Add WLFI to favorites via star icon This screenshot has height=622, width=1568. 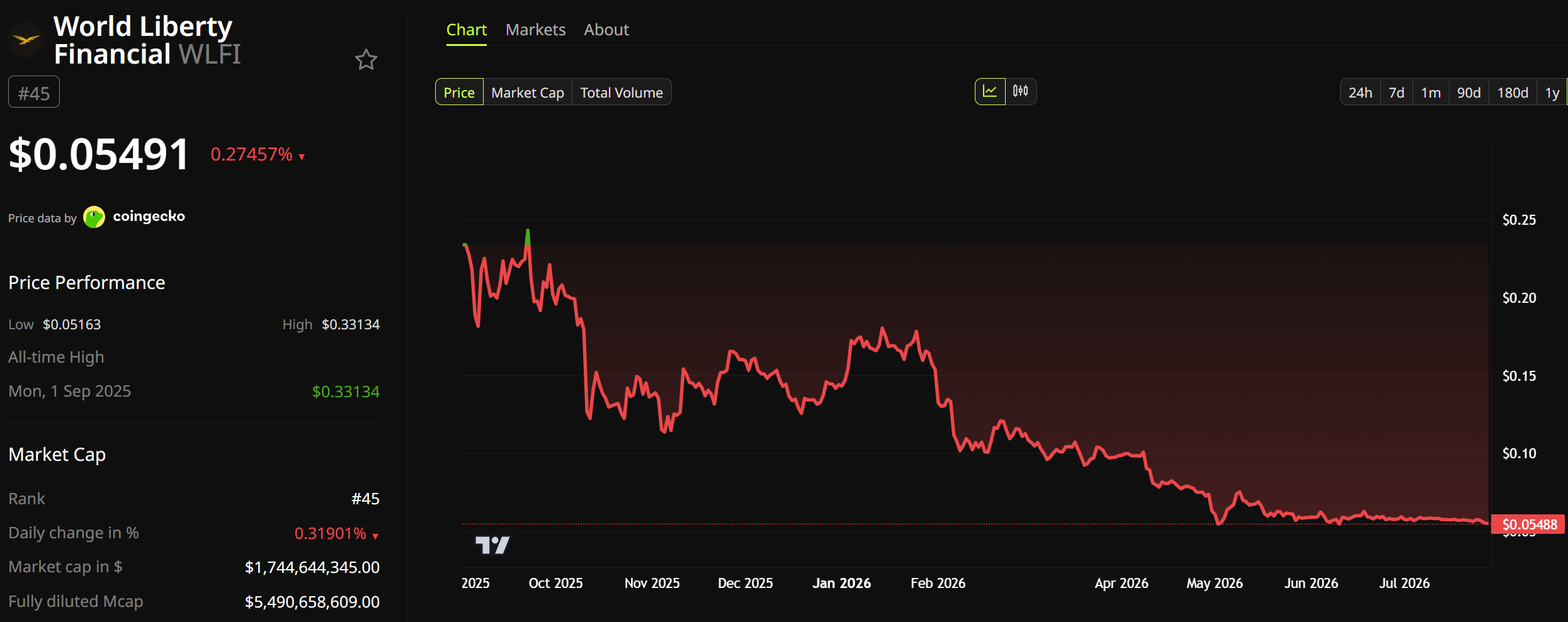[x=366, y=60]
